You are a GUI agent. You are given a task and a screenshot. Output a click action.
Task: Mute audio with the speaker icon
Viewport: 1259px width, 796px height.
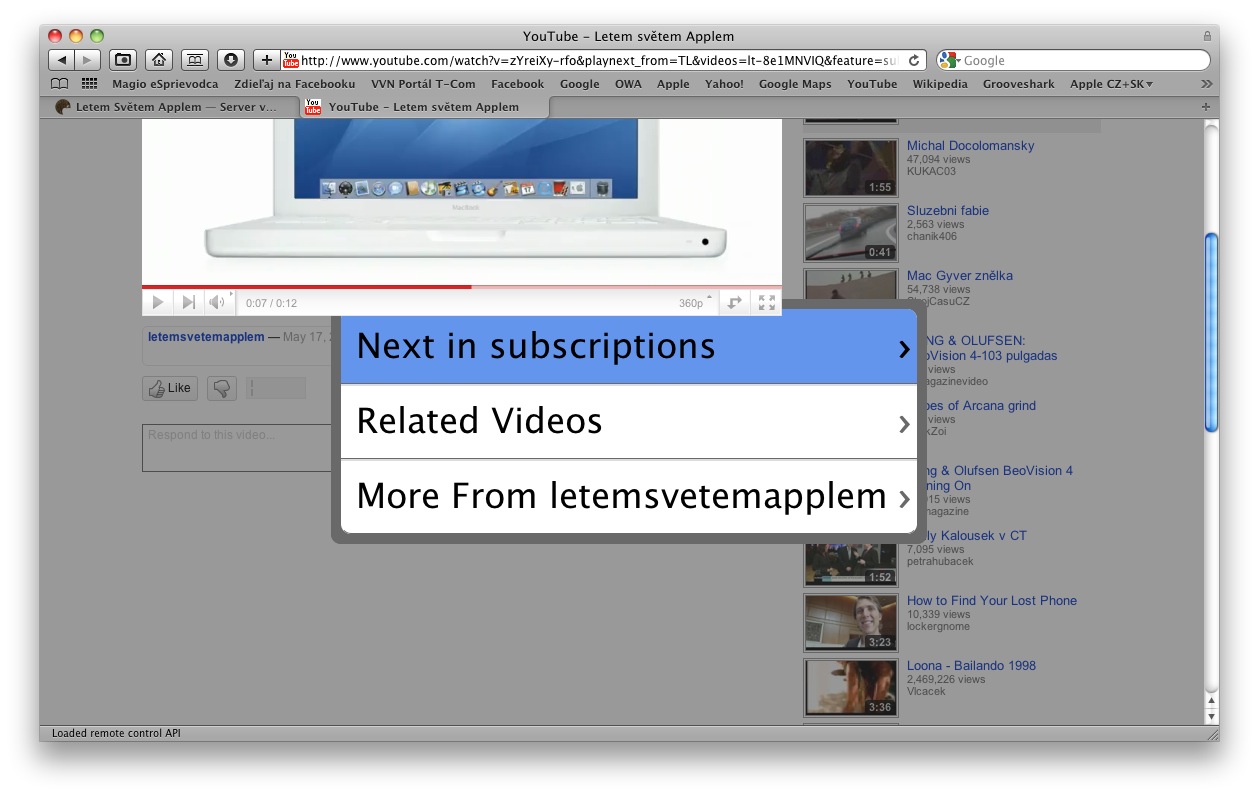coord(217,302)
